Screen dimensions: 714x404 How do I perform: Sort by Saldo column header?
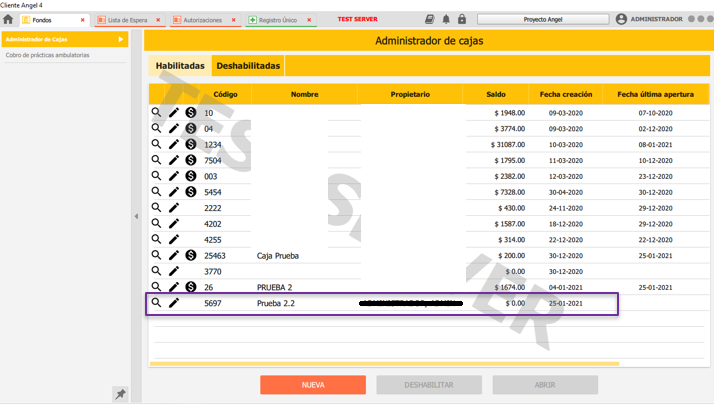tap(496, 94)
